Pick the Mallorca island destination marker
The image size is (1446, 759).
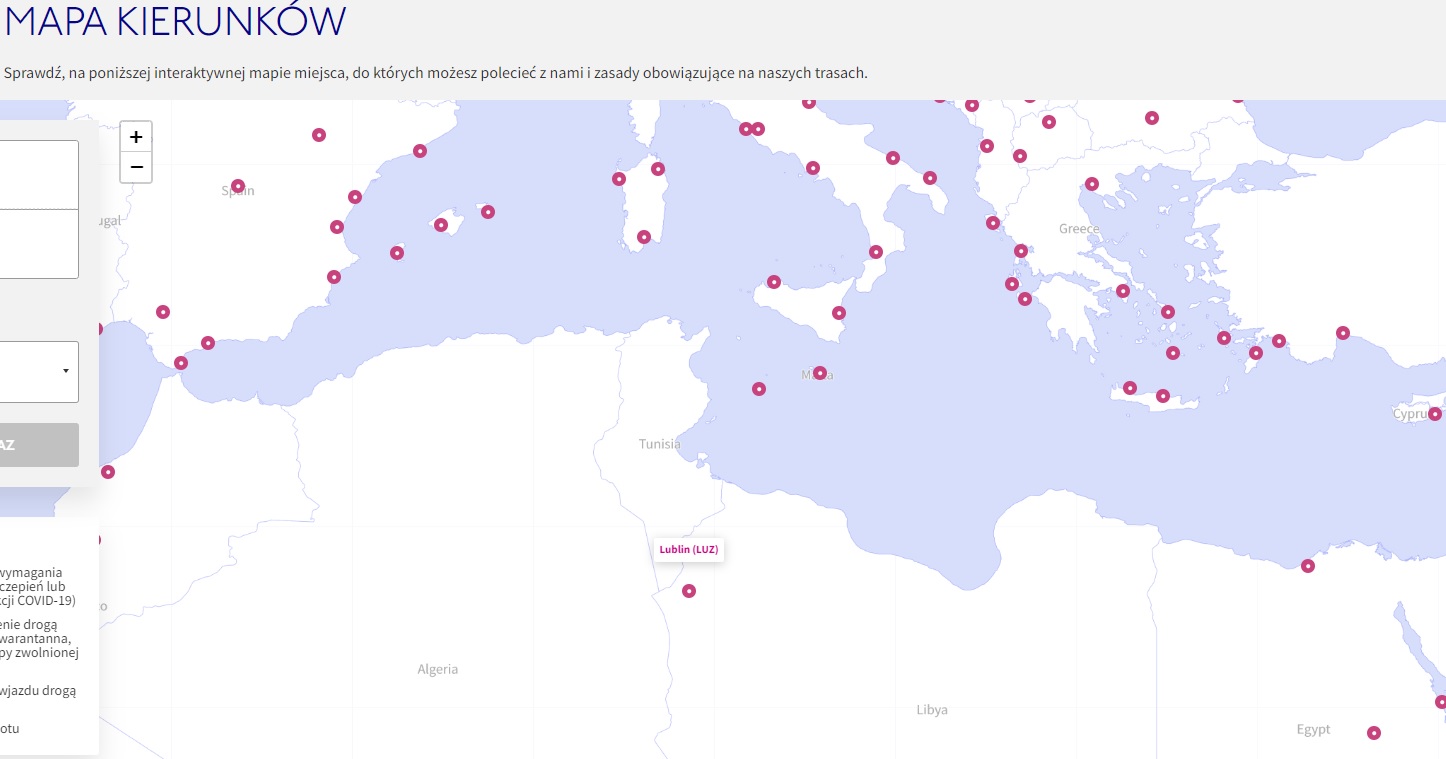(441, 225)
